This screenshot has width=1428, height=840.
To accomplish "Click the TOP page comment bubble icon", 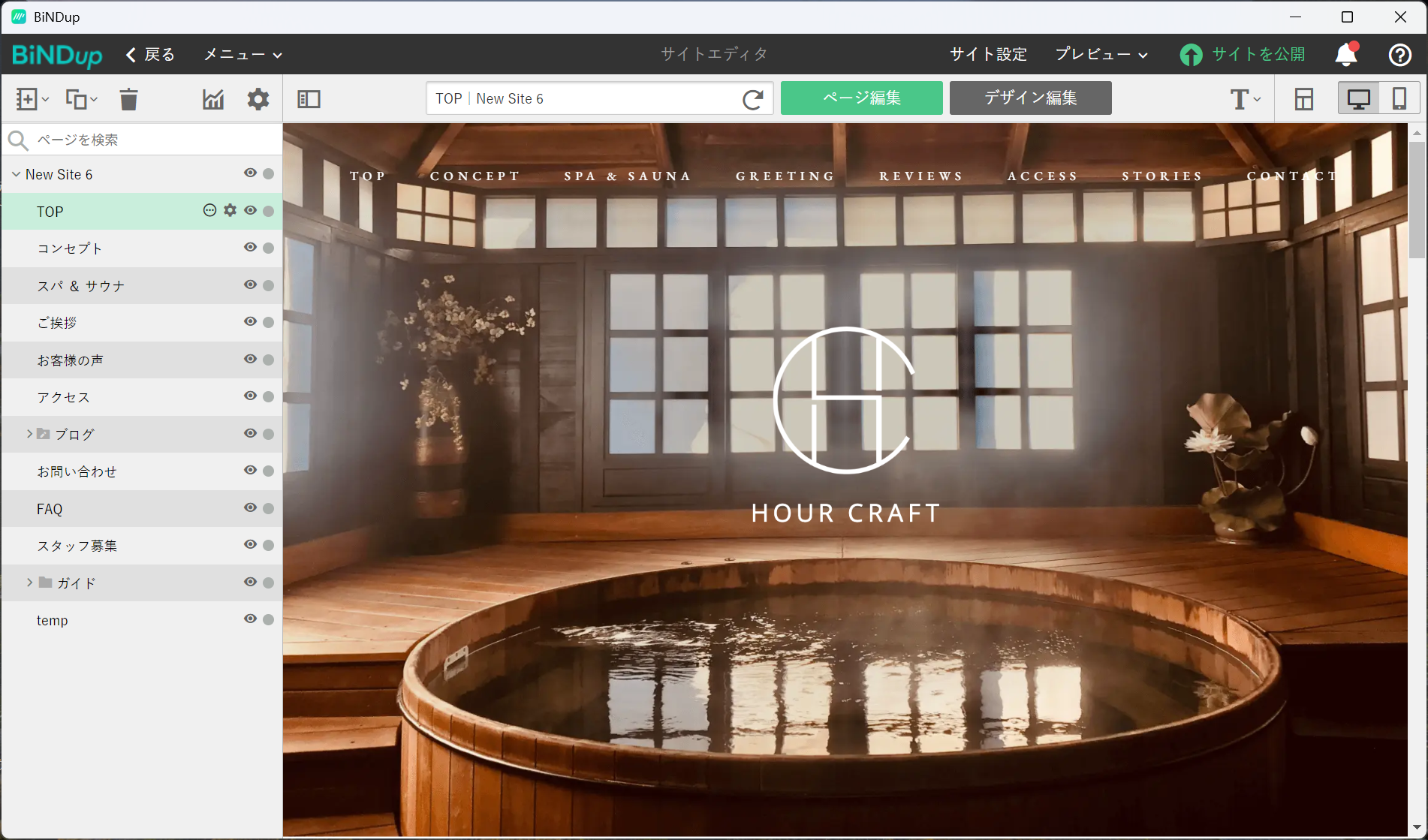I will [209, 211].
